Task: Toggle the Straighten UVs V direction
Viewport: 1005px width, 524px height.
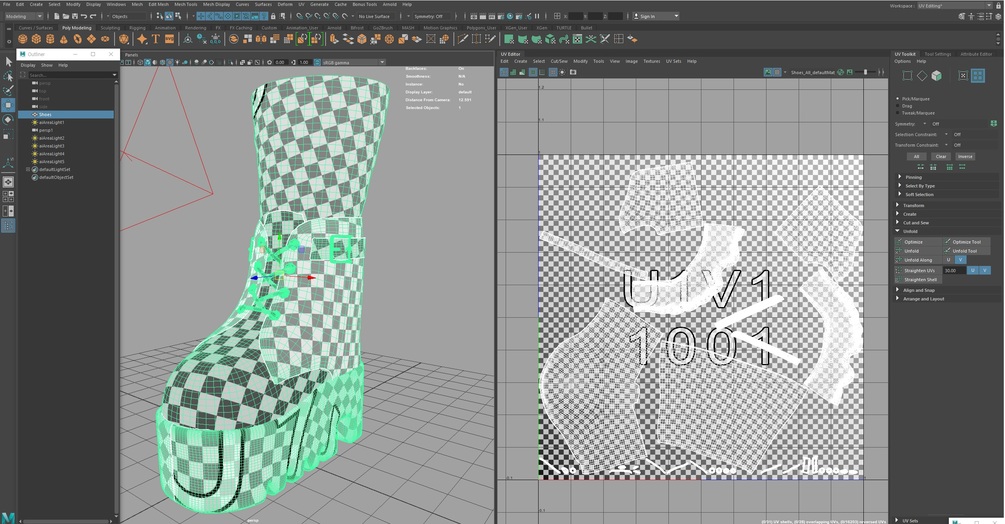Action: (985, 270)
